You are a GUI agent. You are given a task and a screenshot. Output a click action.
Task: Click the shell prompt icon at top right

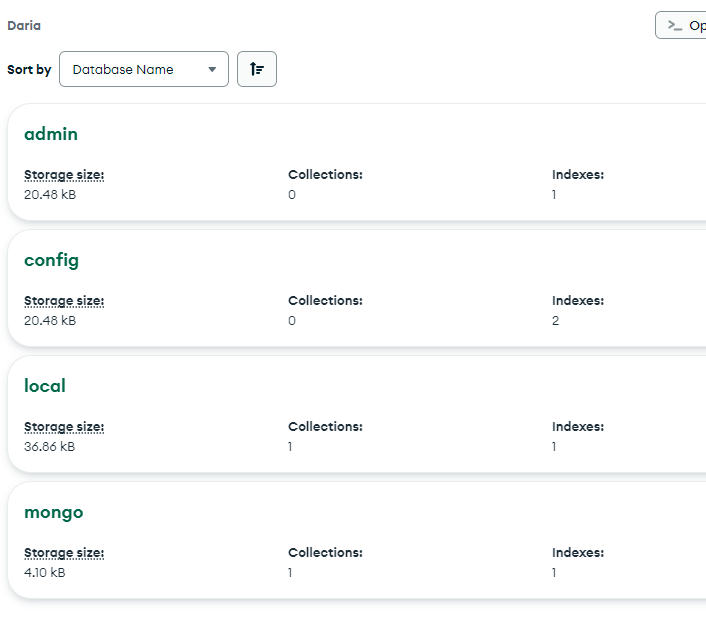tap(675, 26)
